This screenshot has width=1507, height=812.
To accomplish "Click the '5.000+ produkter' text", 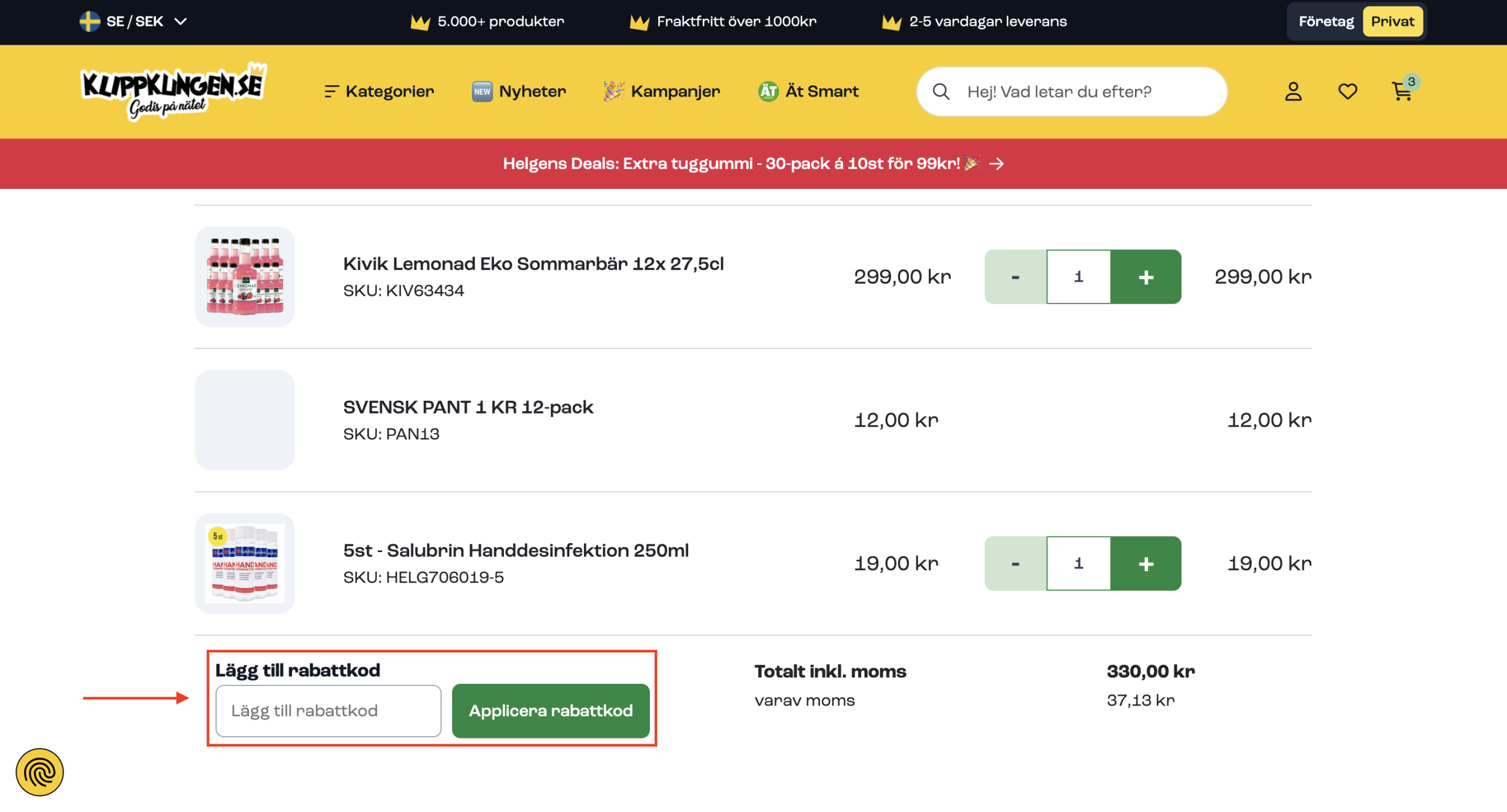I will 501,22.
